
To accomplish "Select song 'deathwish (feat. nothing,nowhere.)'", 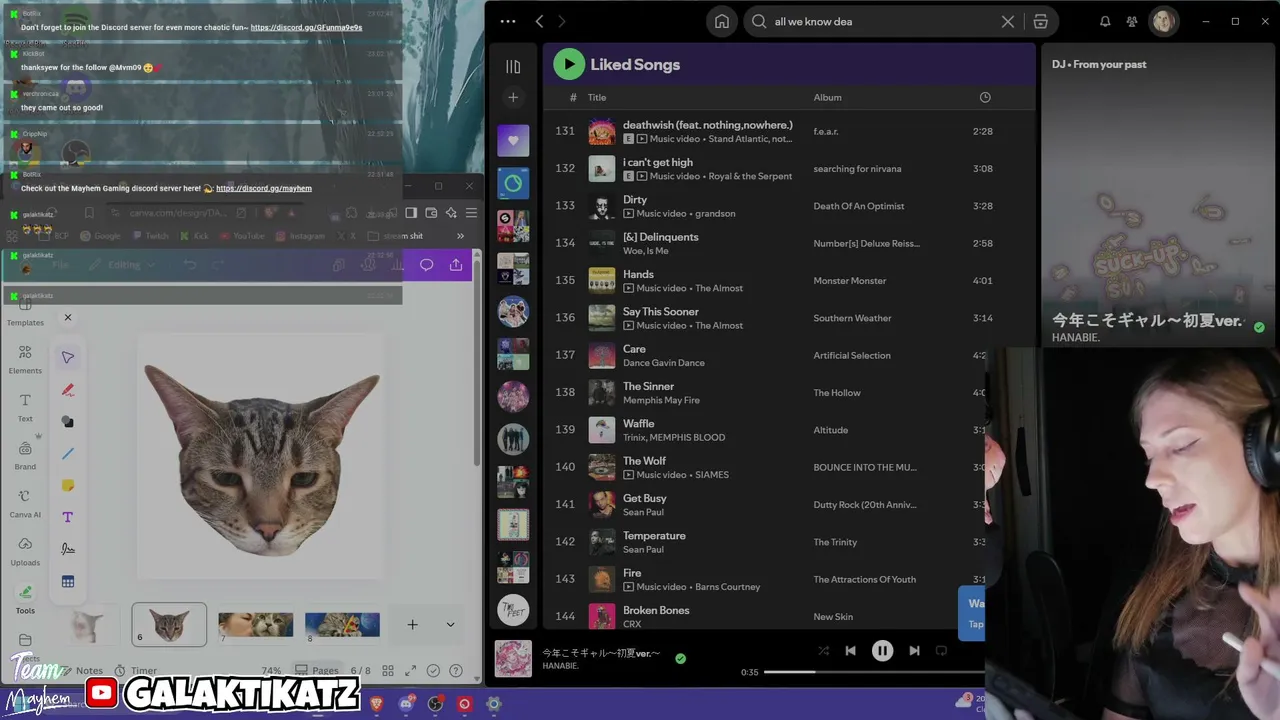I will coord(708,125).
